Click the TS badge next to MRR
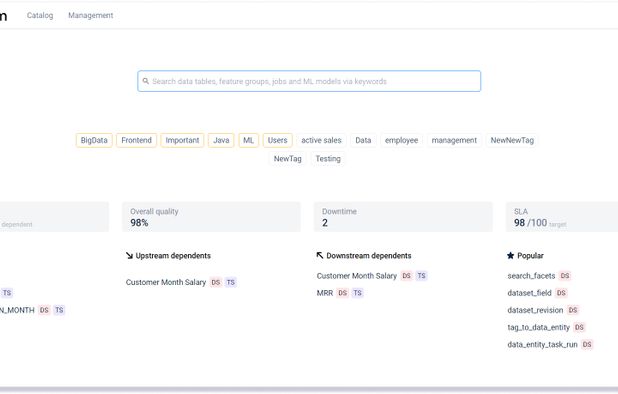The width and height of the screenshot is (618, 394). click(x=357, y=293)
